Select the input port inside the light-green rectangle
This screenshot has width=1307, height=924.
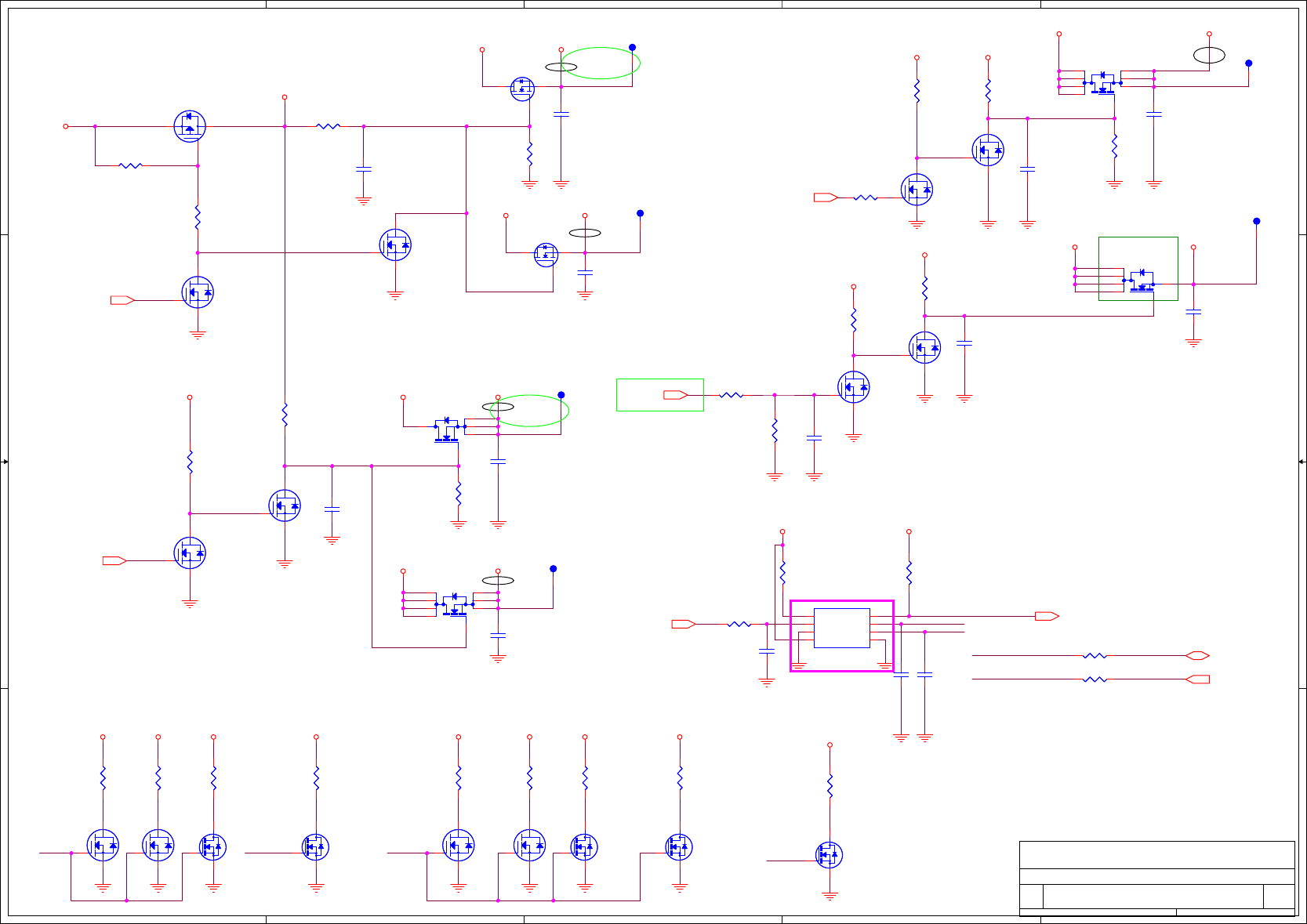click(x=676, y=395)
